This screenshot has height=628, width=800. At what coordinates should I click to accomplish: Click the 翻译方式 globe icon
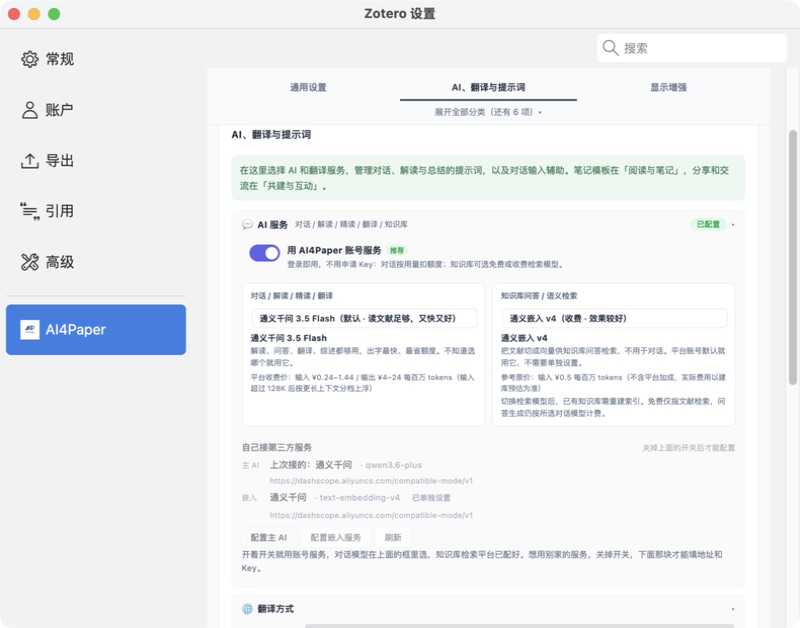pos(247,609)
